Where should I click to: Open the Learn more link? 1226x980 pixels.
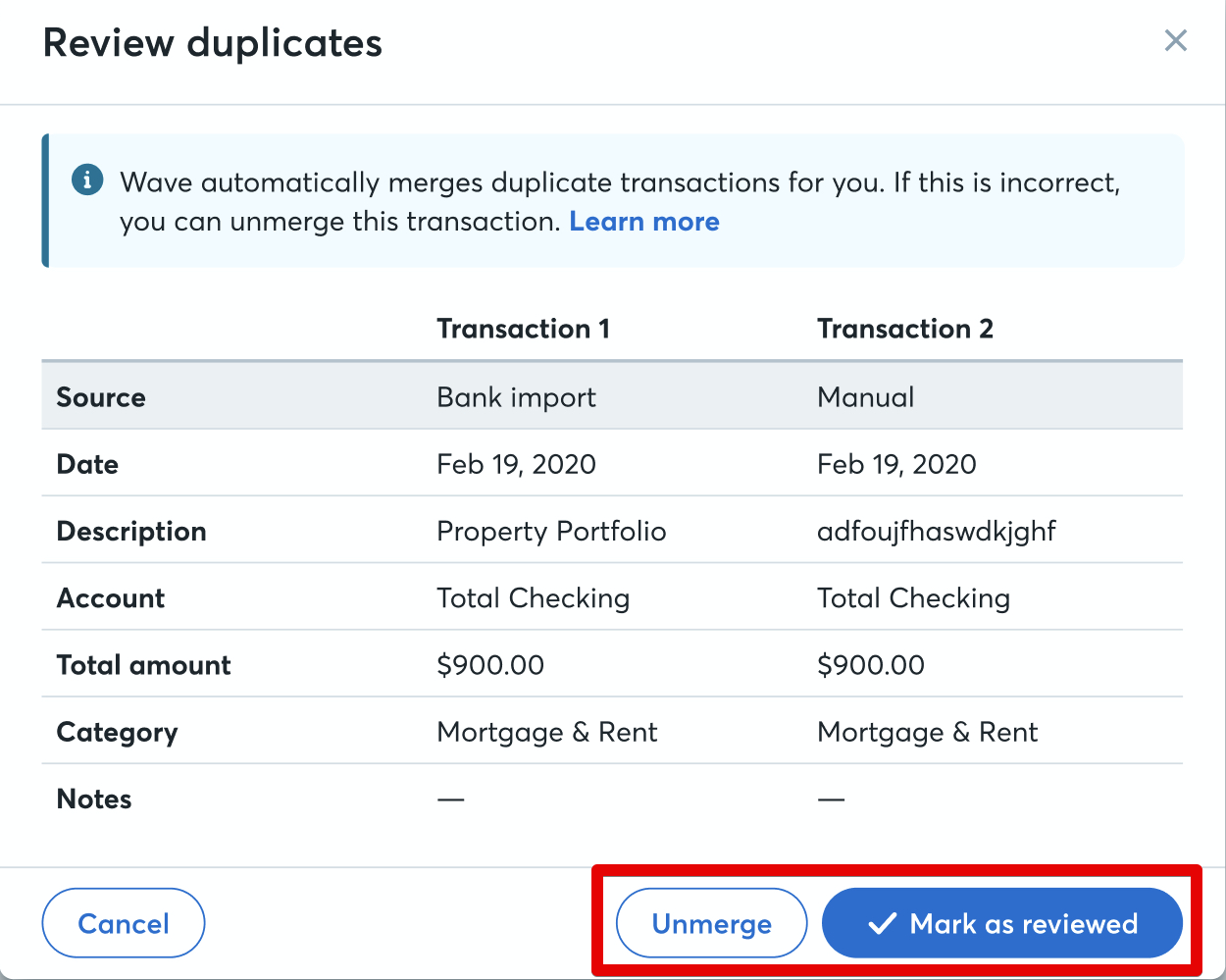(x=644, y=222)
